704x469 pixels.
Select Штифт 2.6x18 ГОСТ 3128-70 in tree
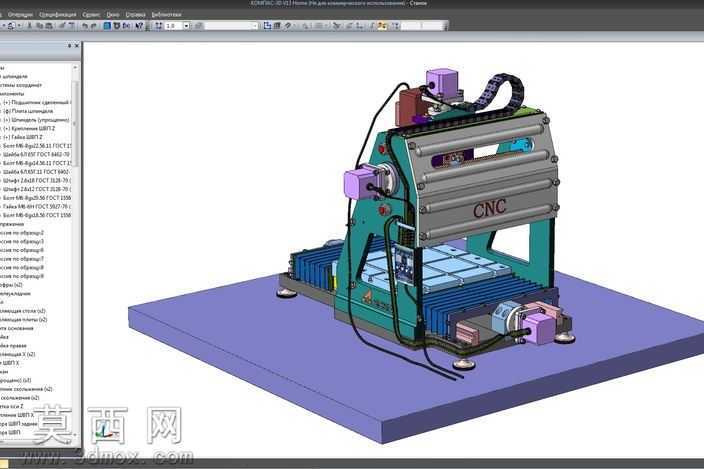tap(37, 180)
